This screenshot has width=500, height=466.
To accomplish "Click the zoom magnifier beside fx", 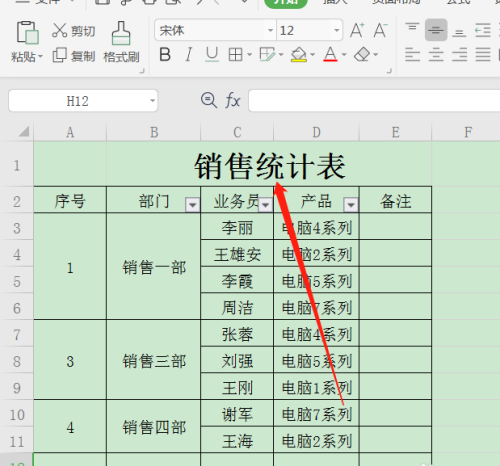I will coord(209,100).
